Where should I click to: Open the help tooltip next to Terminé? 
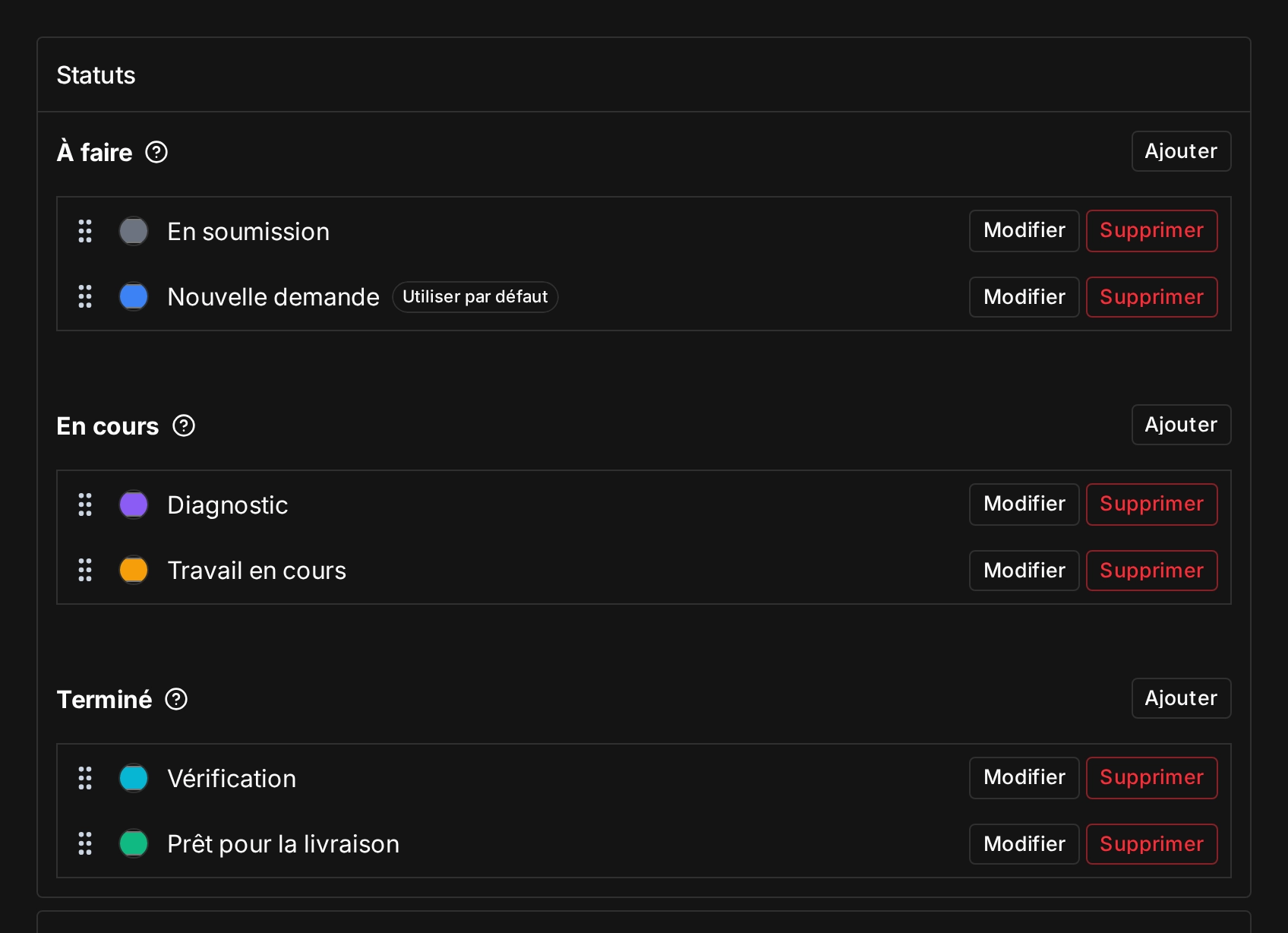176,699
